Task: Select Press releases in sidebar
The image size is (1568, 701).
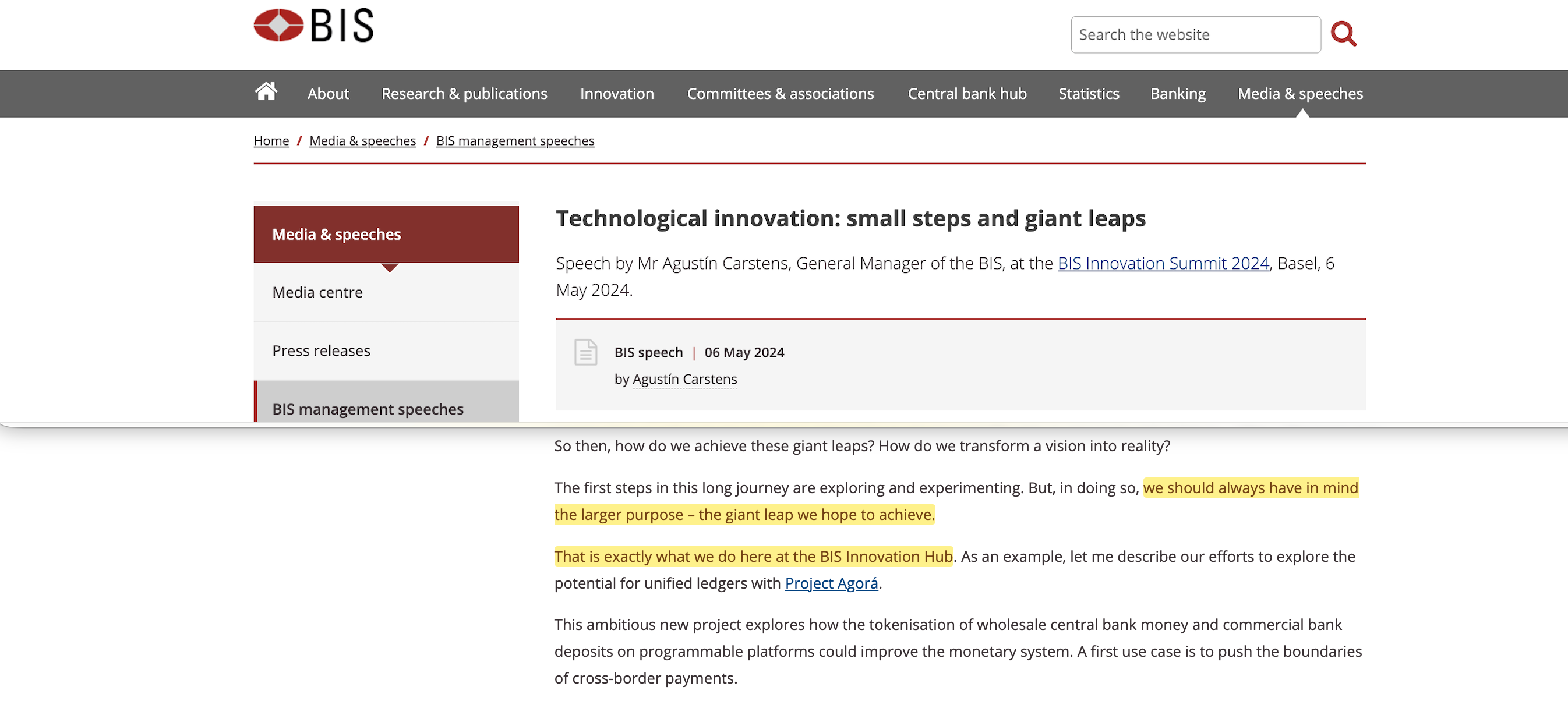Action: [x=321, y=350]
